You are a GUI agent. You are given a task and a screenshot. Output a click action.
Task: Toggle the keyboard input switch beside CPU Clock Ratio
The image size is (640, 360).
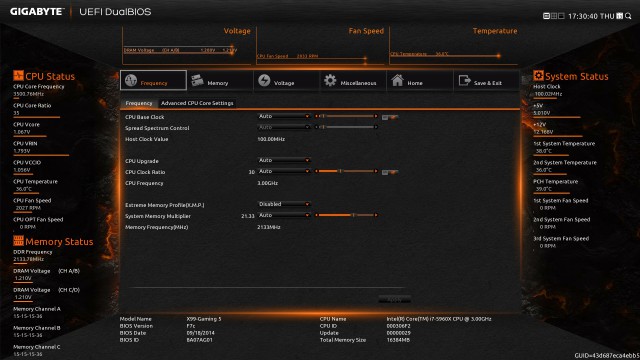pos(390,172)
